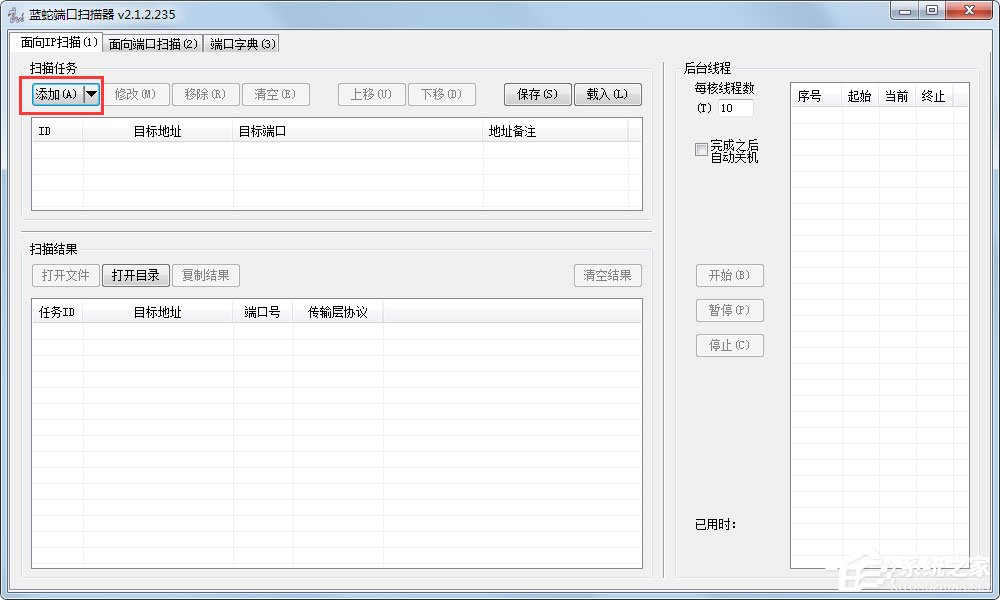Viewport: 1000px width, 600px height.
Task: Click the 打开目录 button
Action: click(x=136, y=275)
